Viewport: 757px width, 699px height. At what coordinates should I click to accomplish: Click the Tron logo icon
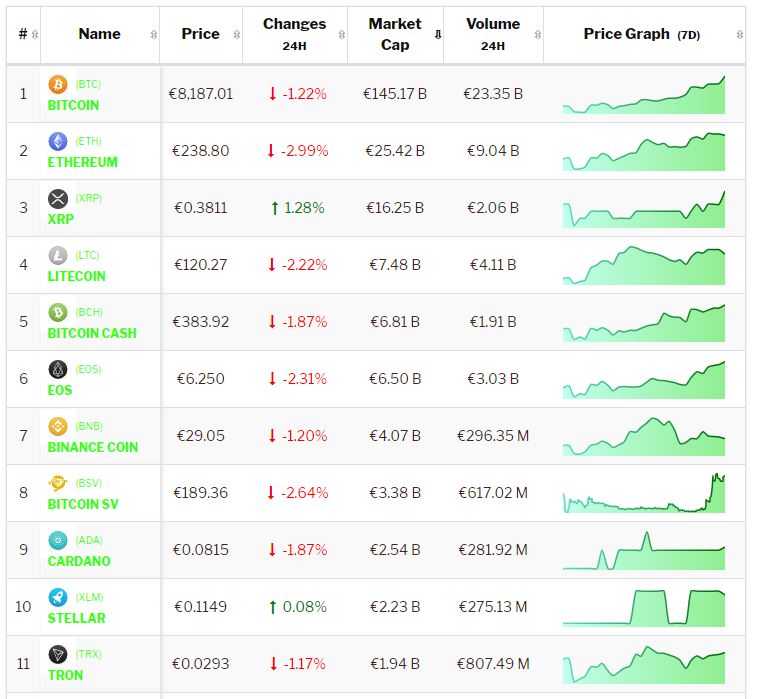(57, 655)
